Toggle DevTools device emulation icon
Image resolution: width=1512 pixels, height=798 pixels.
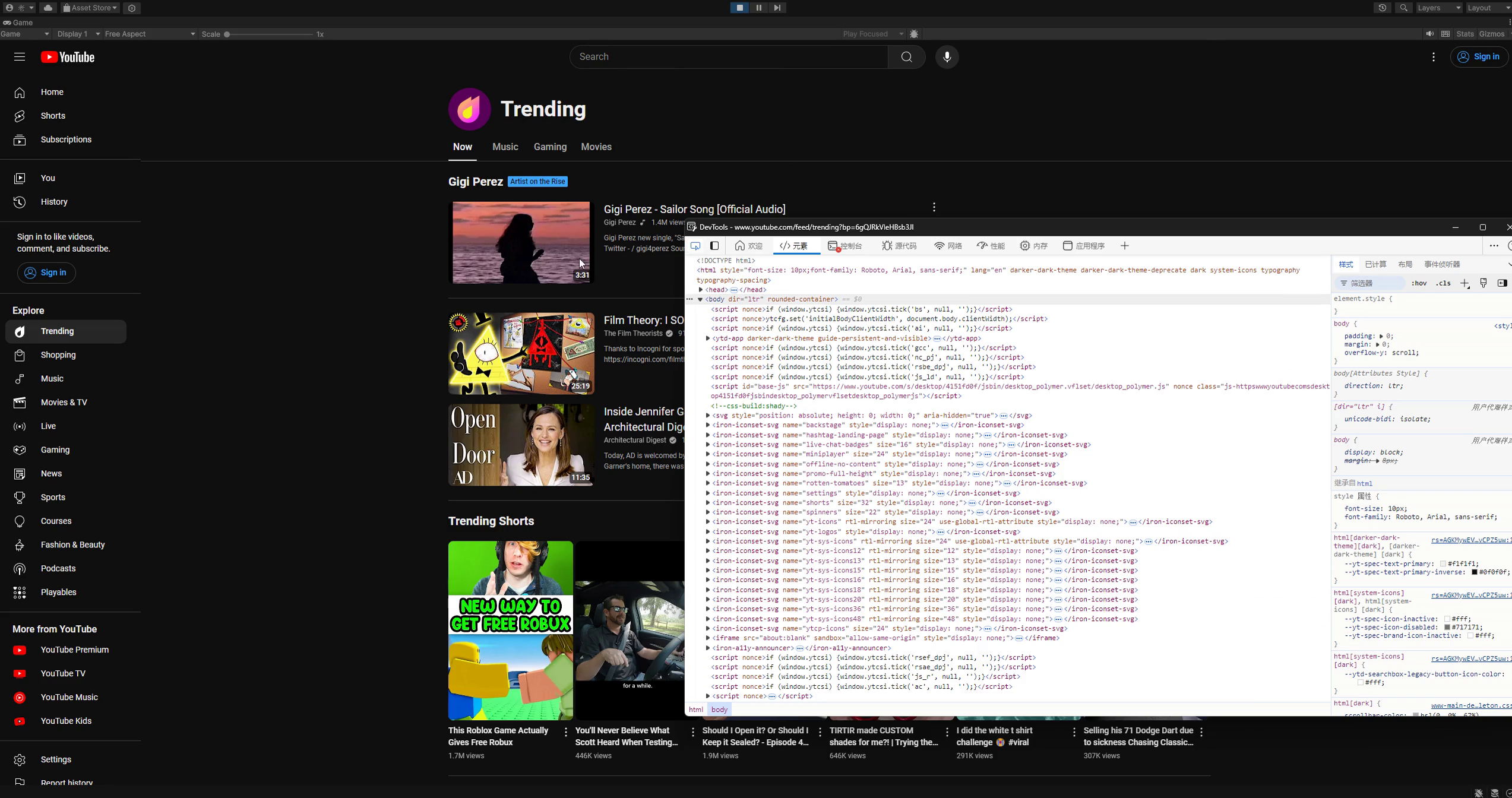(715, 246)
